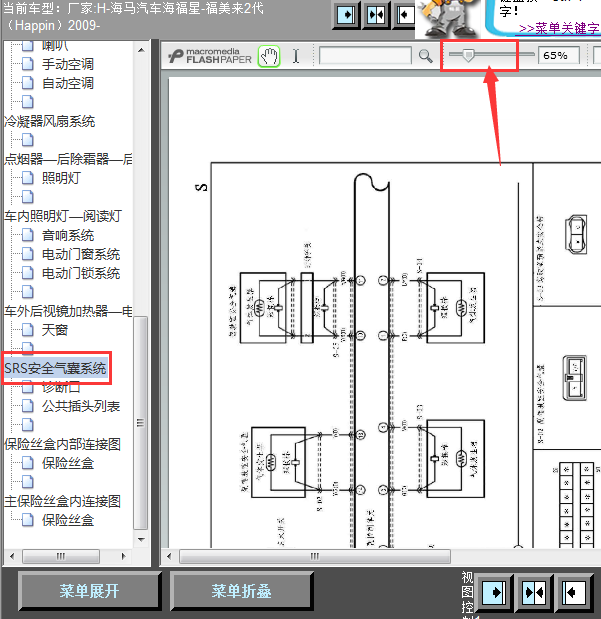The width and height of the screenshot is (601, 619).
Task: Click tree panel scroll up arrow
Action: click(141, 50)
